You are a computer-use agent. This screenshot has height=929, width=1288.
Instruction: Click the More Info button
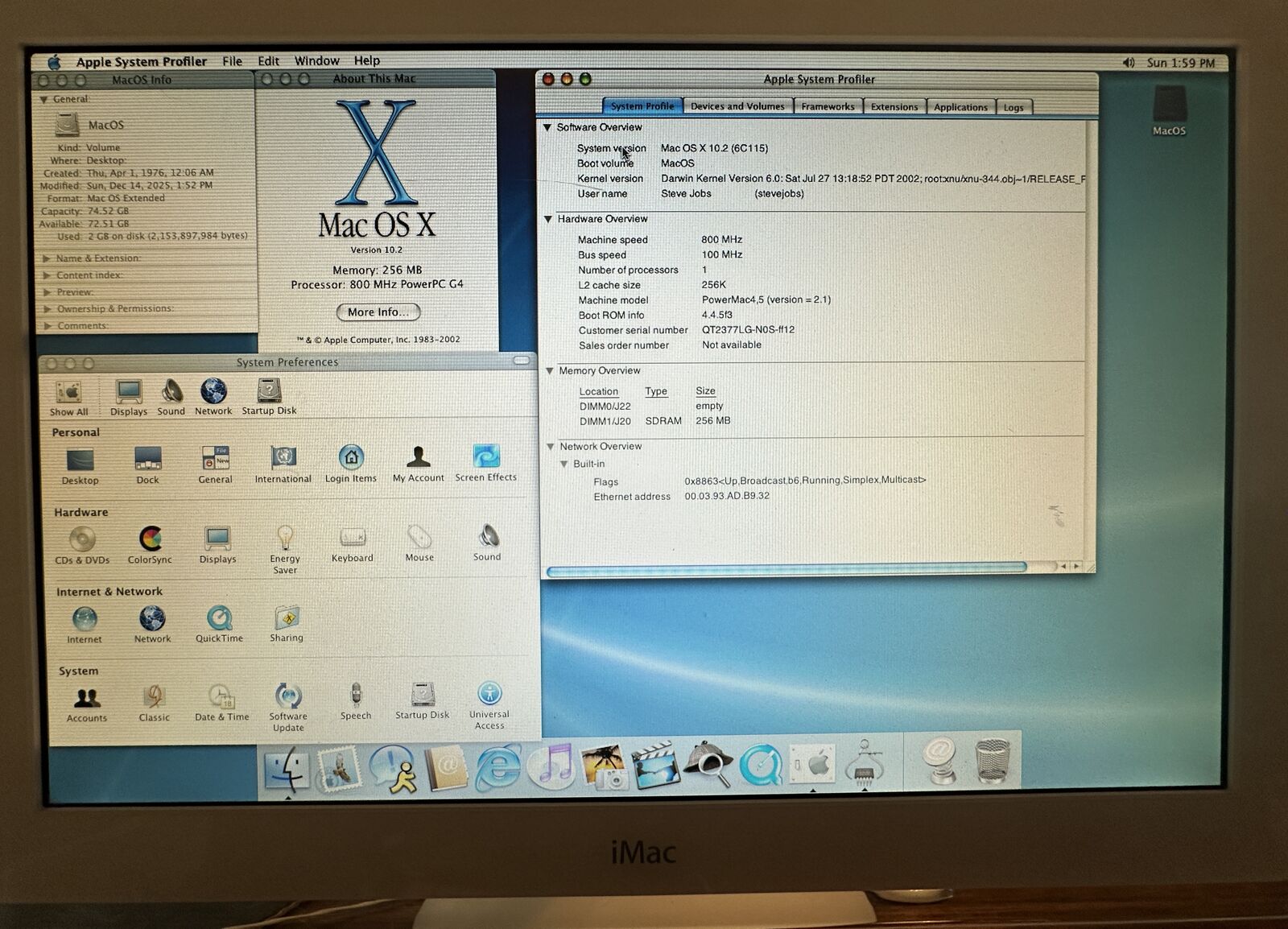378,312
